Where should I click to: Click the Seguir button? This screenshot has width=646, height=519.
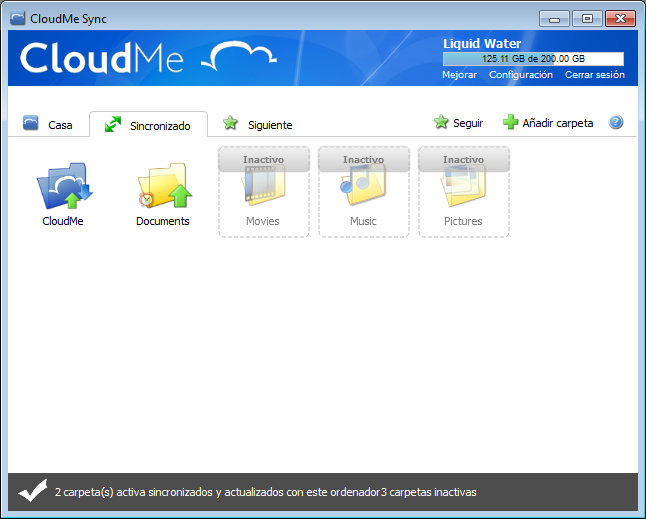point(459,122)
